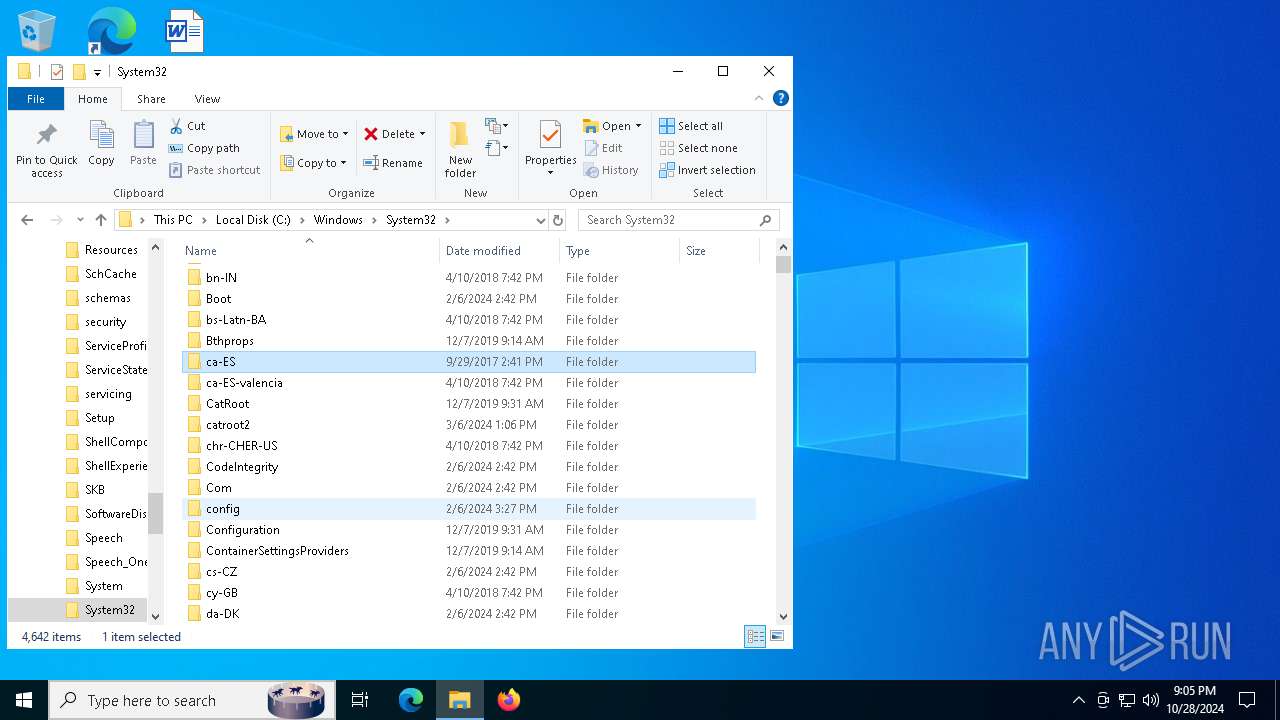Go up one folder level arrow
Image resolution: width=1280 pixels, height=720 pixels.
coord(101,220)
